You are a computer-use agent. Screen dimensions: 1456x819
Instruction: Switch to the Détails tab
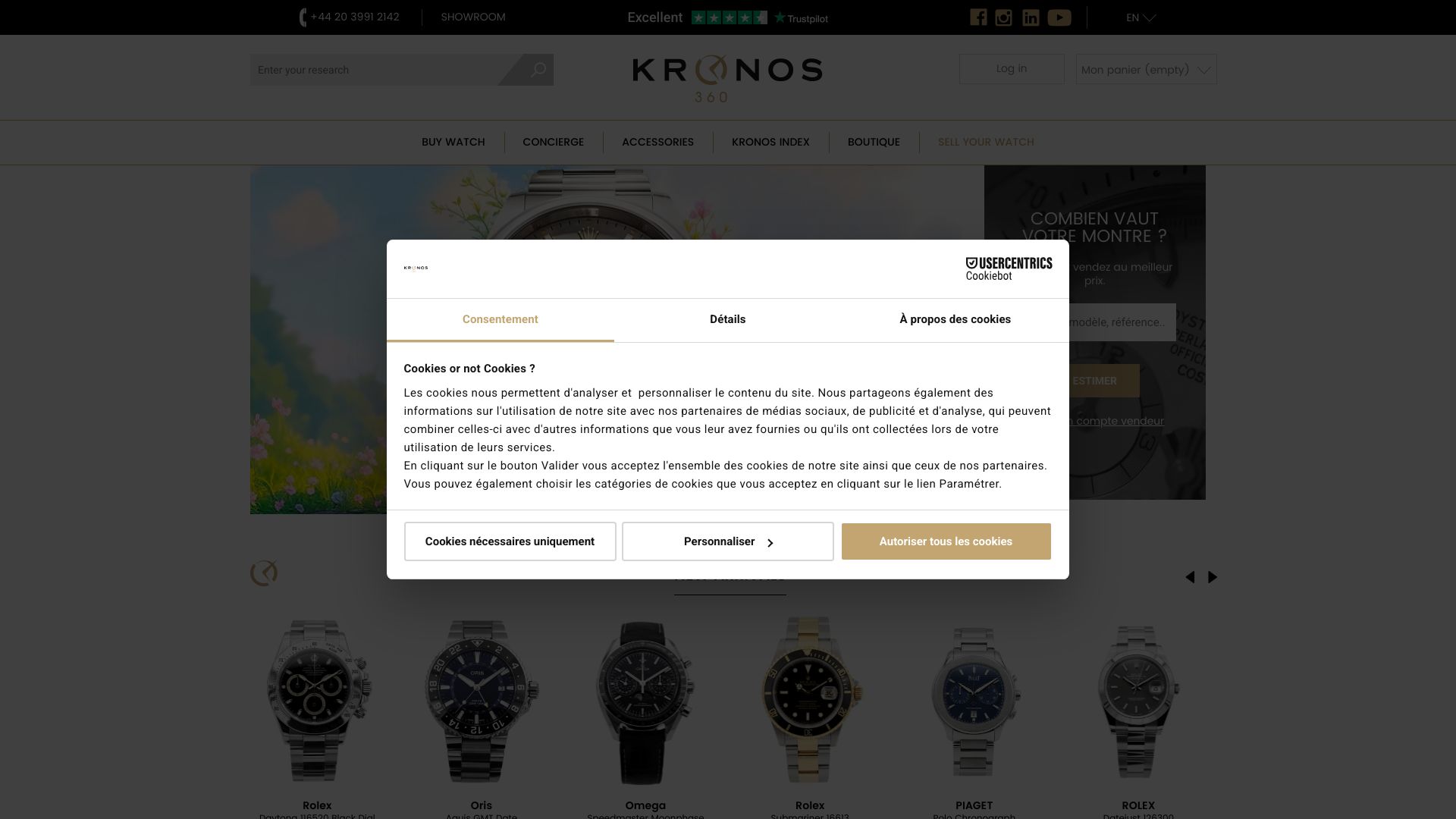[727, 319]
